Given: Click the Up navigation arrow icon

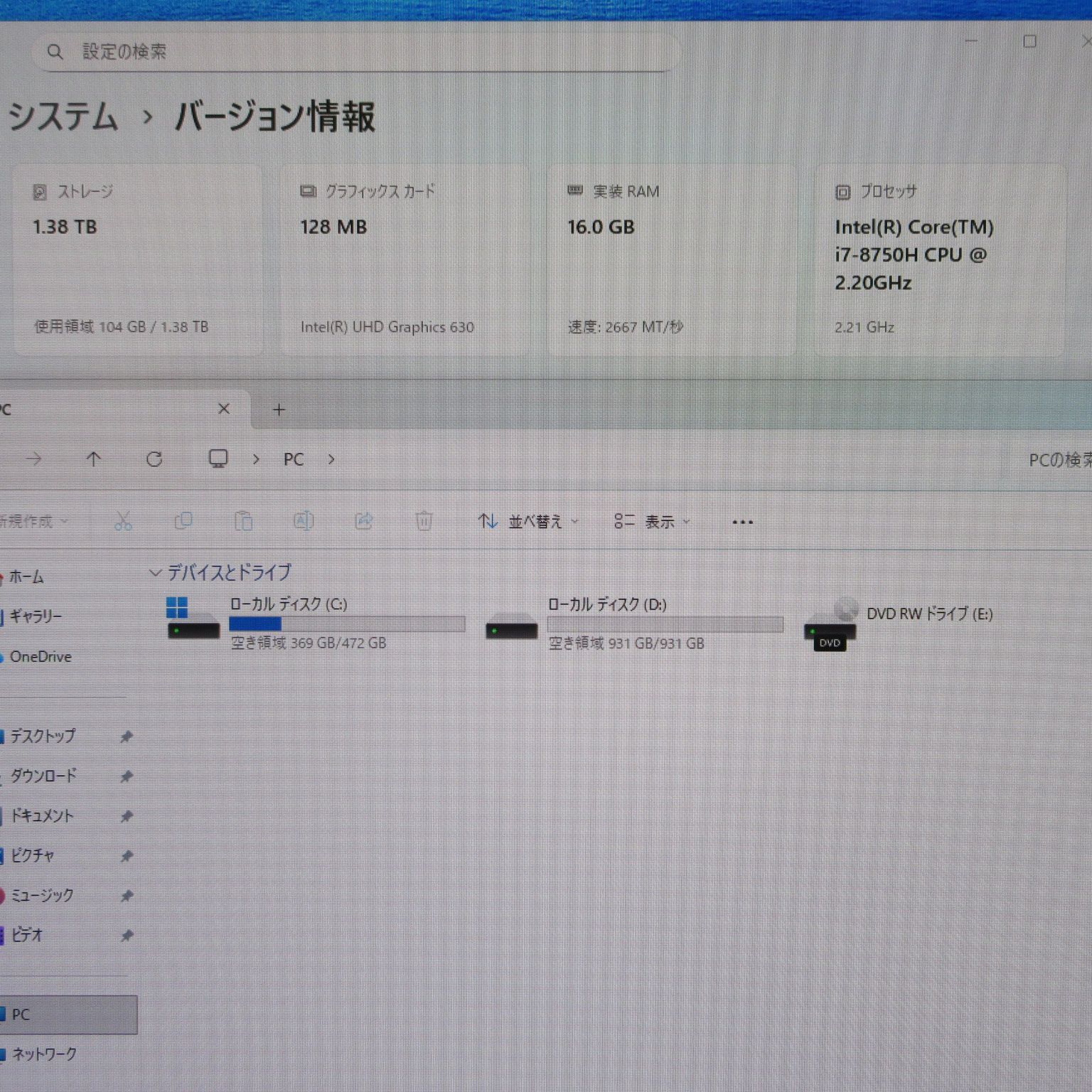Looking at the screenshot, I should tap(94, 459).
